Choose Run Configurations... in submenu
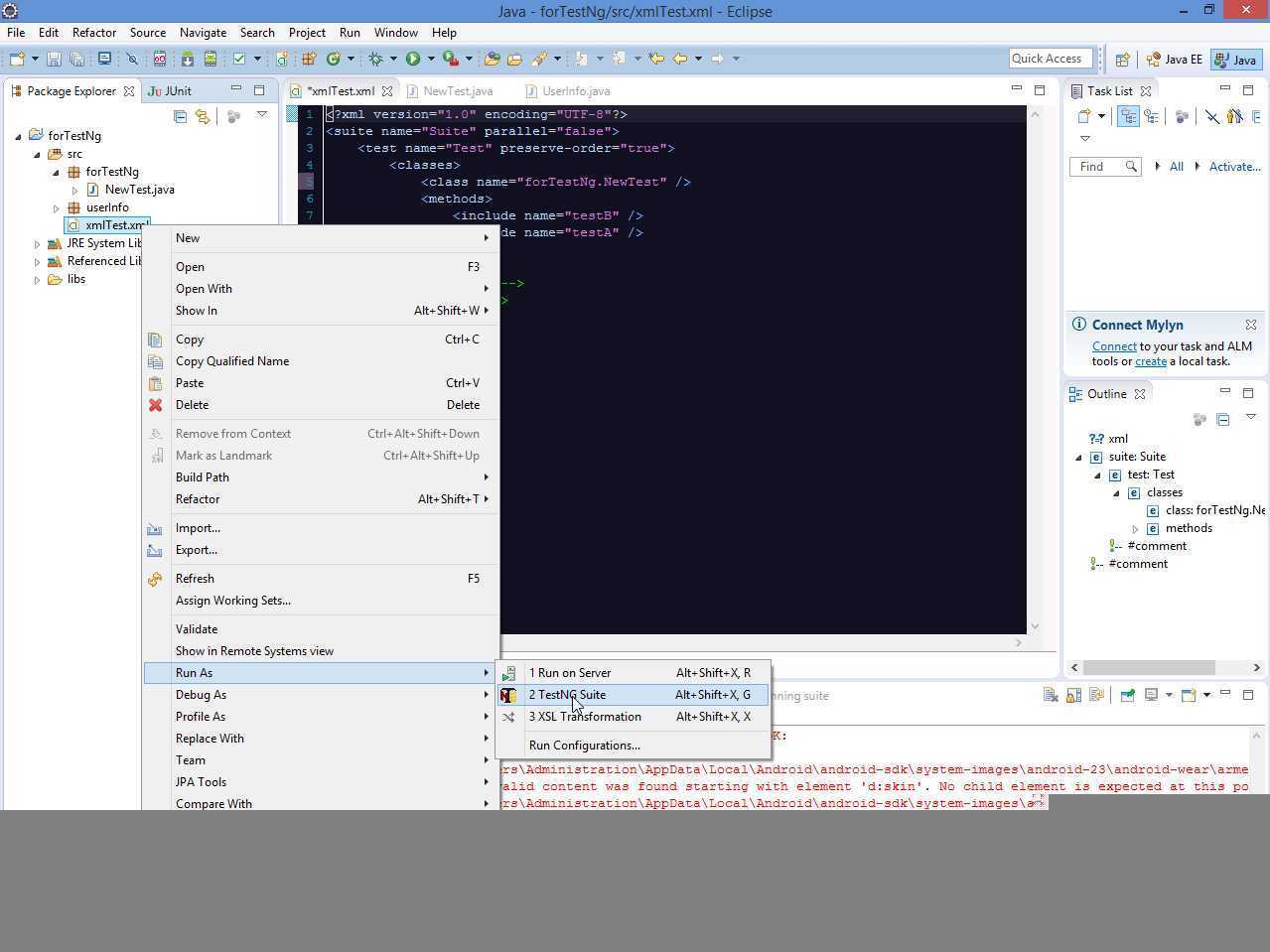1270x952 pixels. 633,746
